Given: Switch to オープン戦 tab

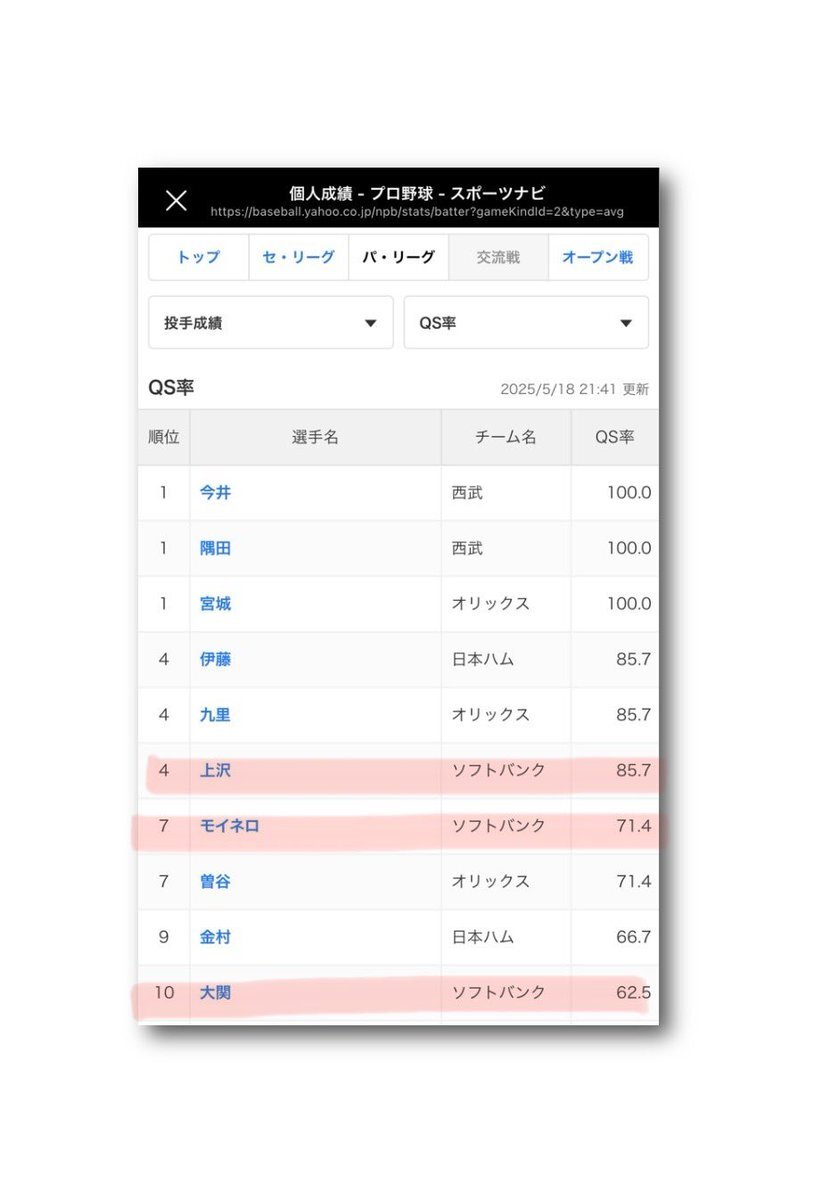Looking at the screenshot, I should coord(598,257).
